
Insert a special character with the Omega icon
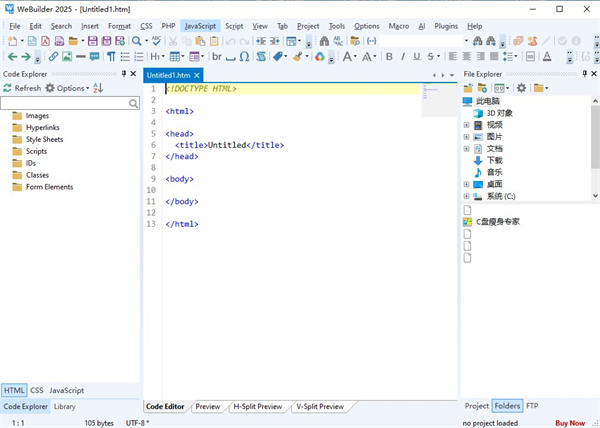click(244, 57)
